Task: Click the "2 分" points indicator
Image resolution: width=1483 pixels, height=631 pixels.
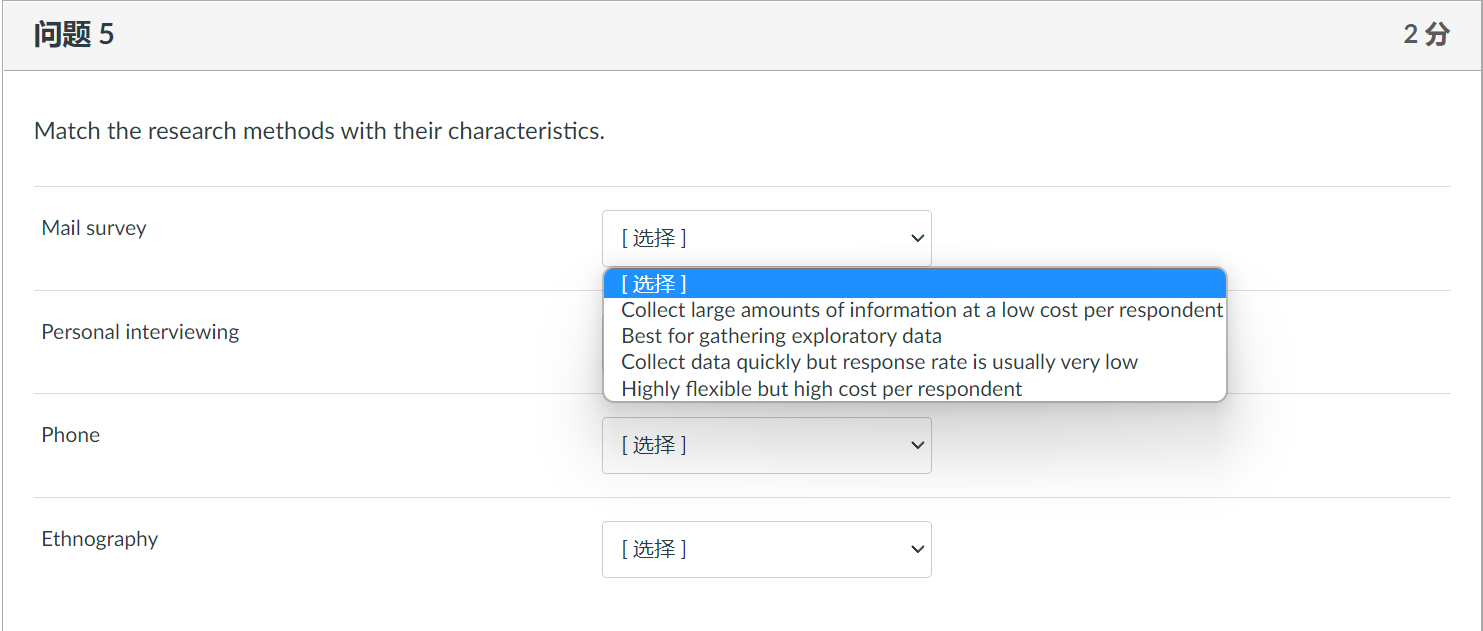Action: (x=1426, y=35)
